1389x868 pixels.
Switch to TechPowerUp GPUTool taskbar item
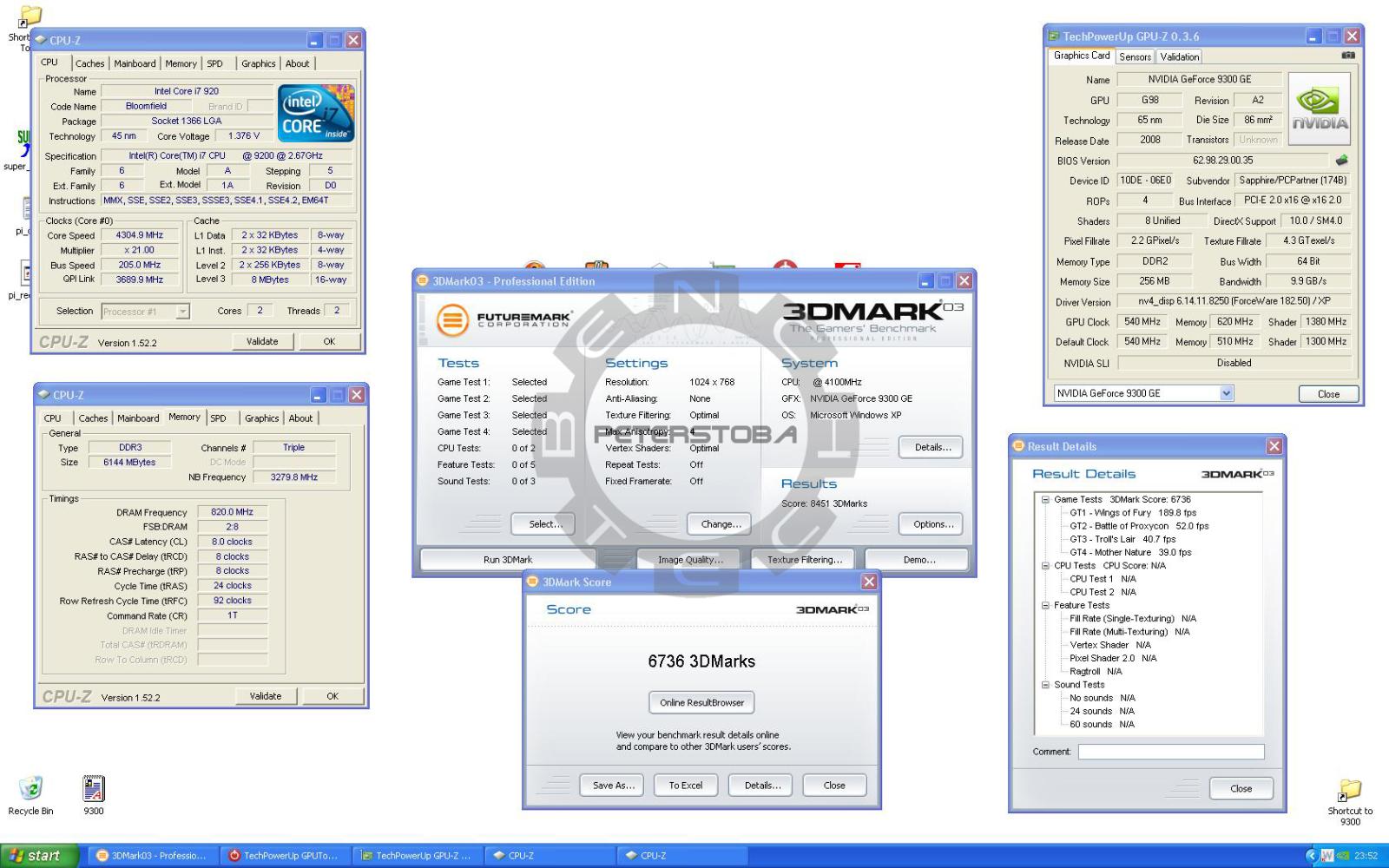(x=284, y=856)
